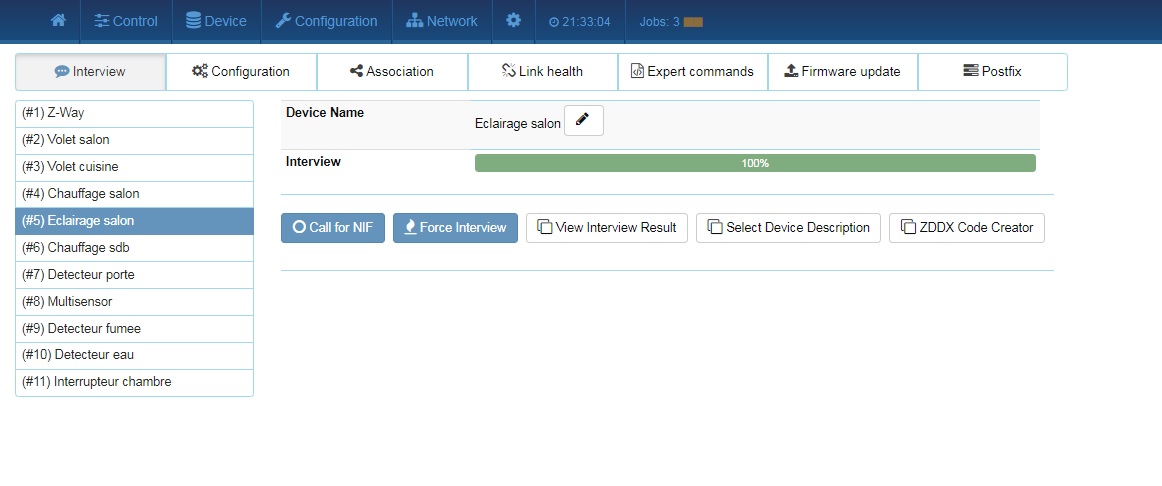Click the pencil icon to rename device
Viewport: 1162px width, 486px height.
[583, 121]
